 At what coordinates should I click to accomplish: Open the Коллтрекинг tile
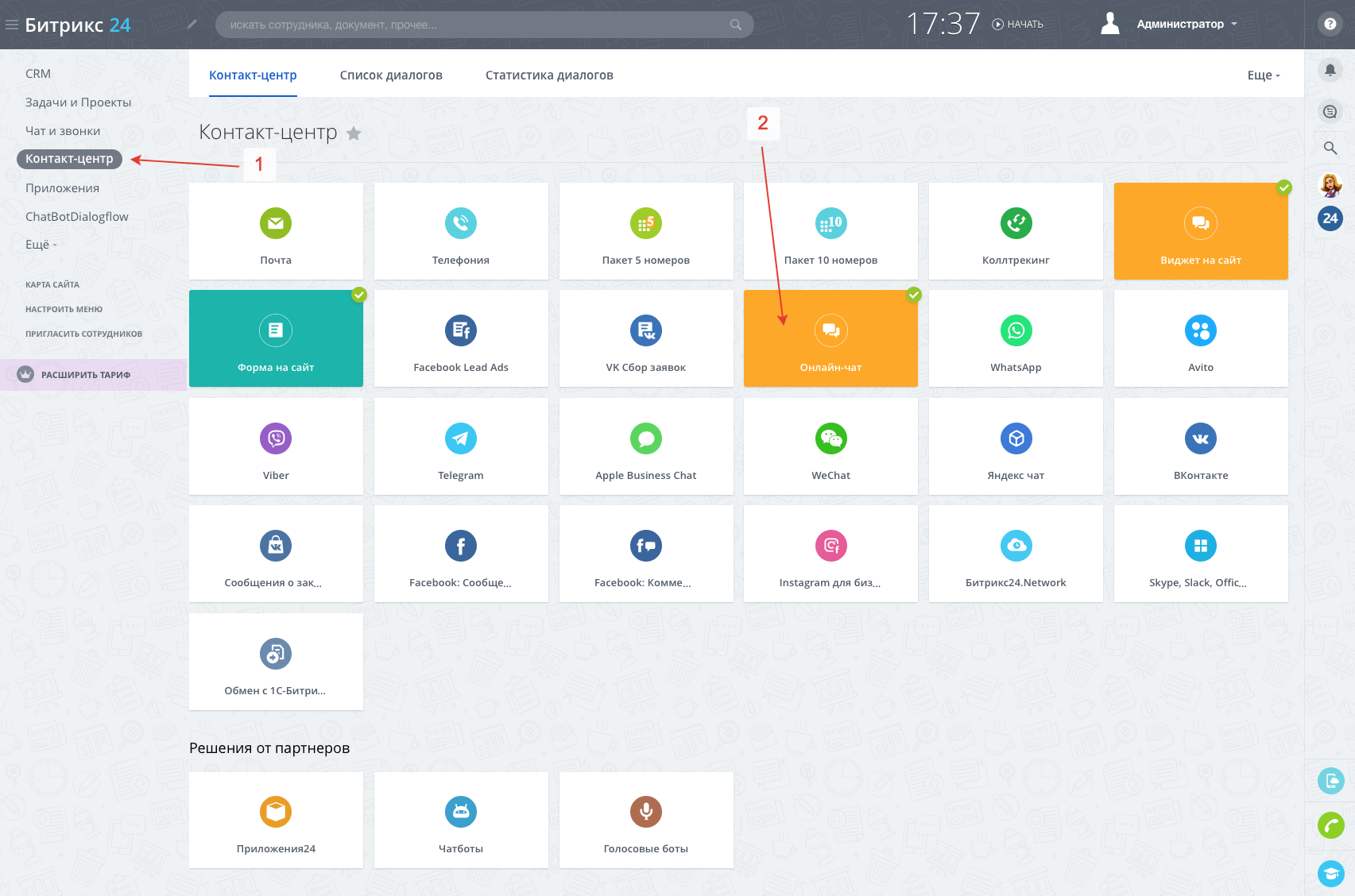tap(1016, 231)
